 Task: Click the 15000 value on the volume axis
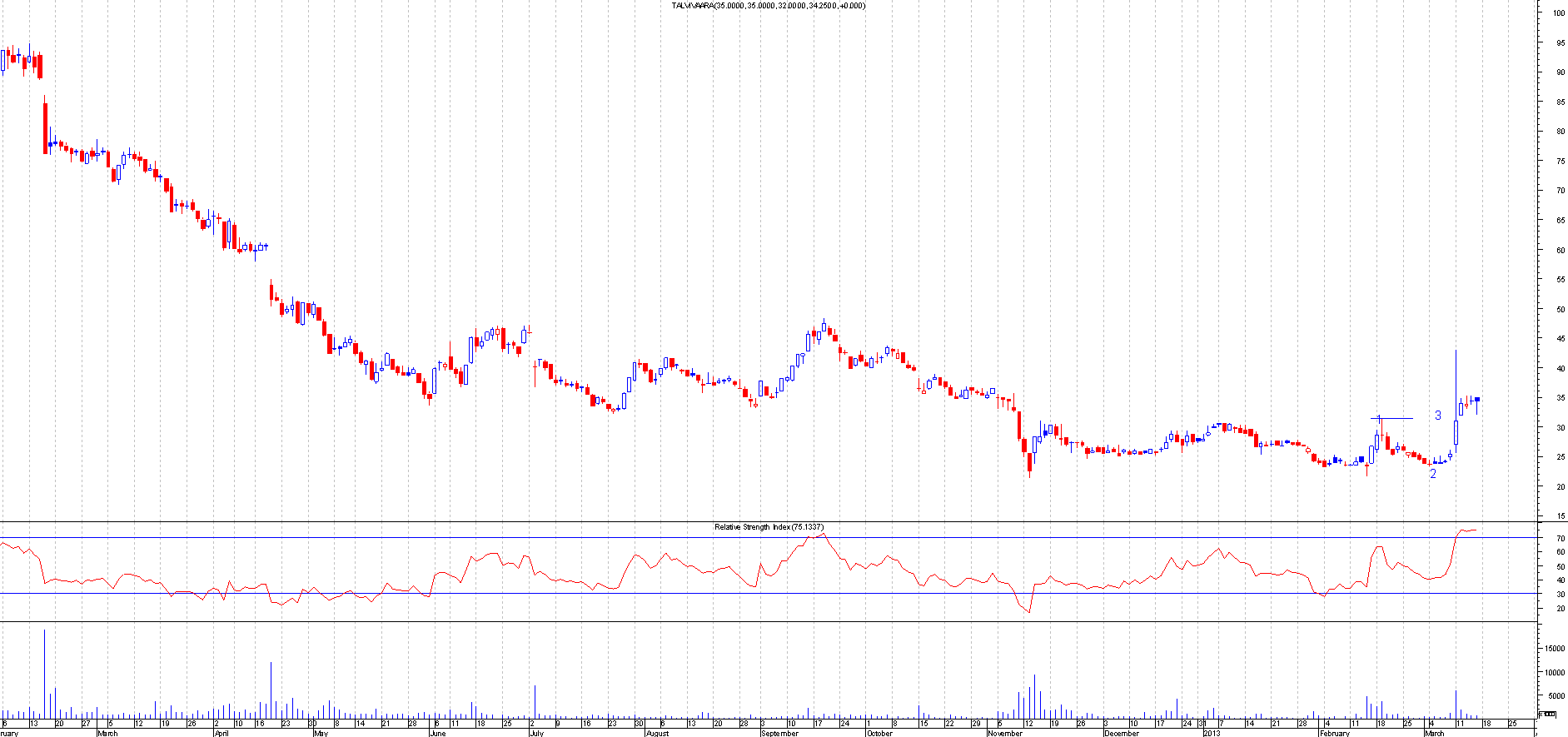point(1554,648)
